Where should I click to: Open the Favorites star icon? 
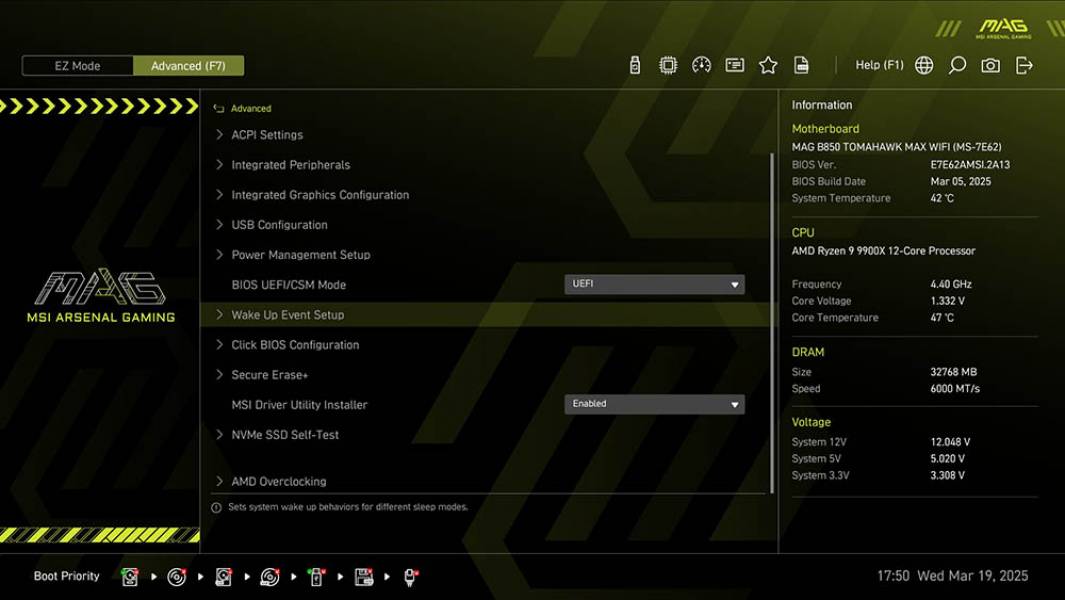coord(768,65)
